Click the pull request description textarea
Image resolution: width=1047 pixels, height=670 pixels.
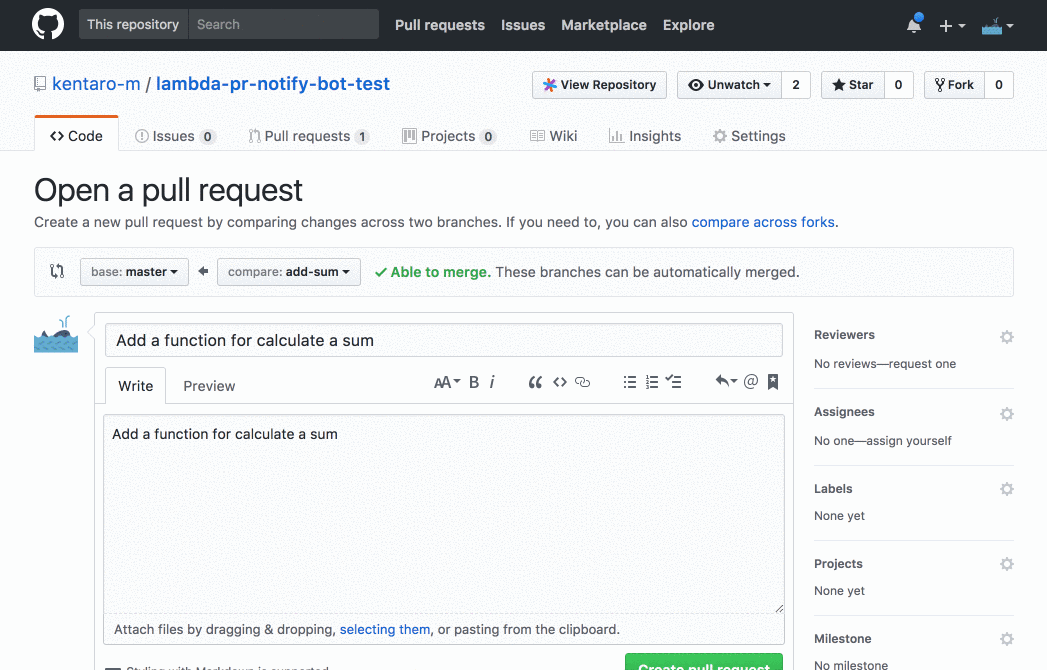[x=443, y=514]
